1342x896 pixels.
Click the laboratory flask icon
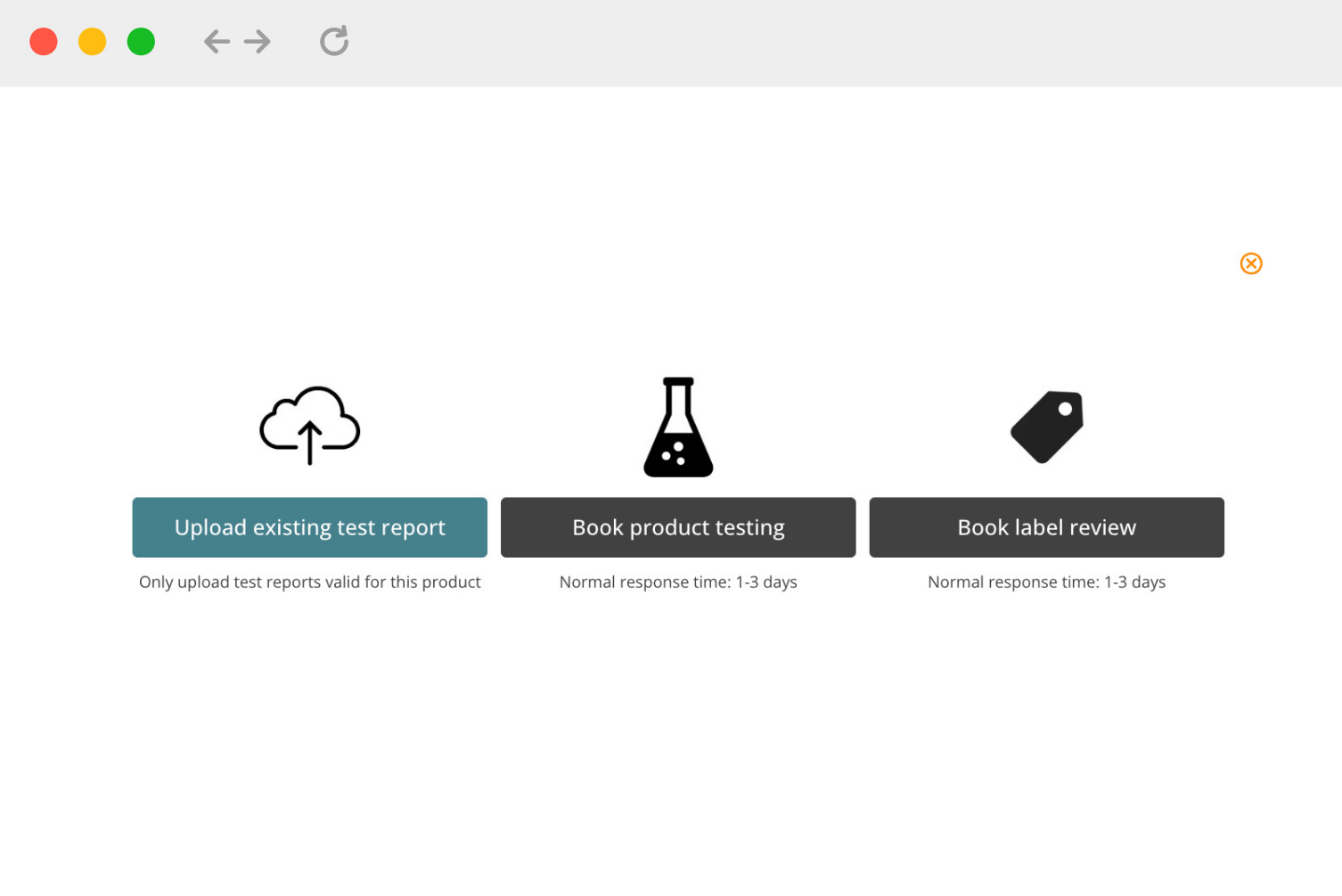678,428
